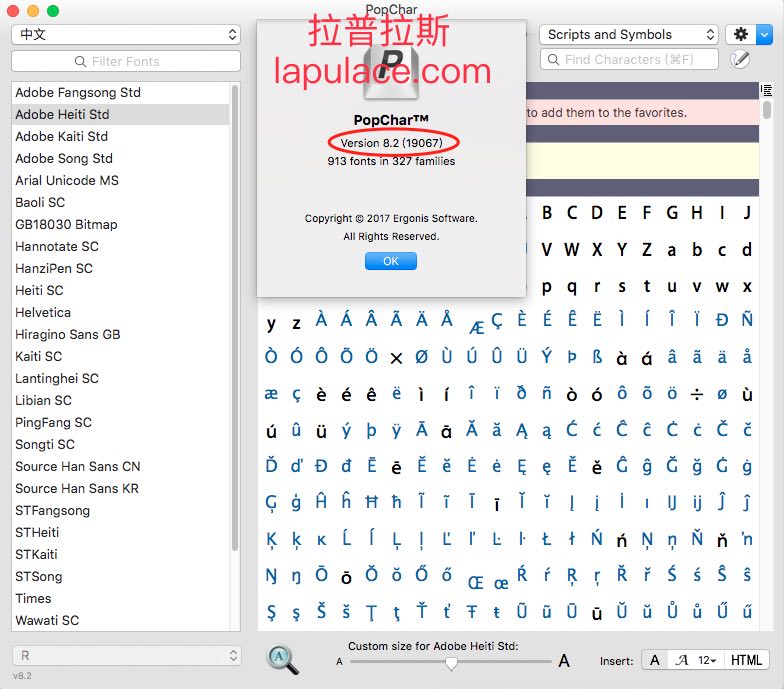Select Source Han Sans KR font
The image size is (784, 689).
pos(120,488)
